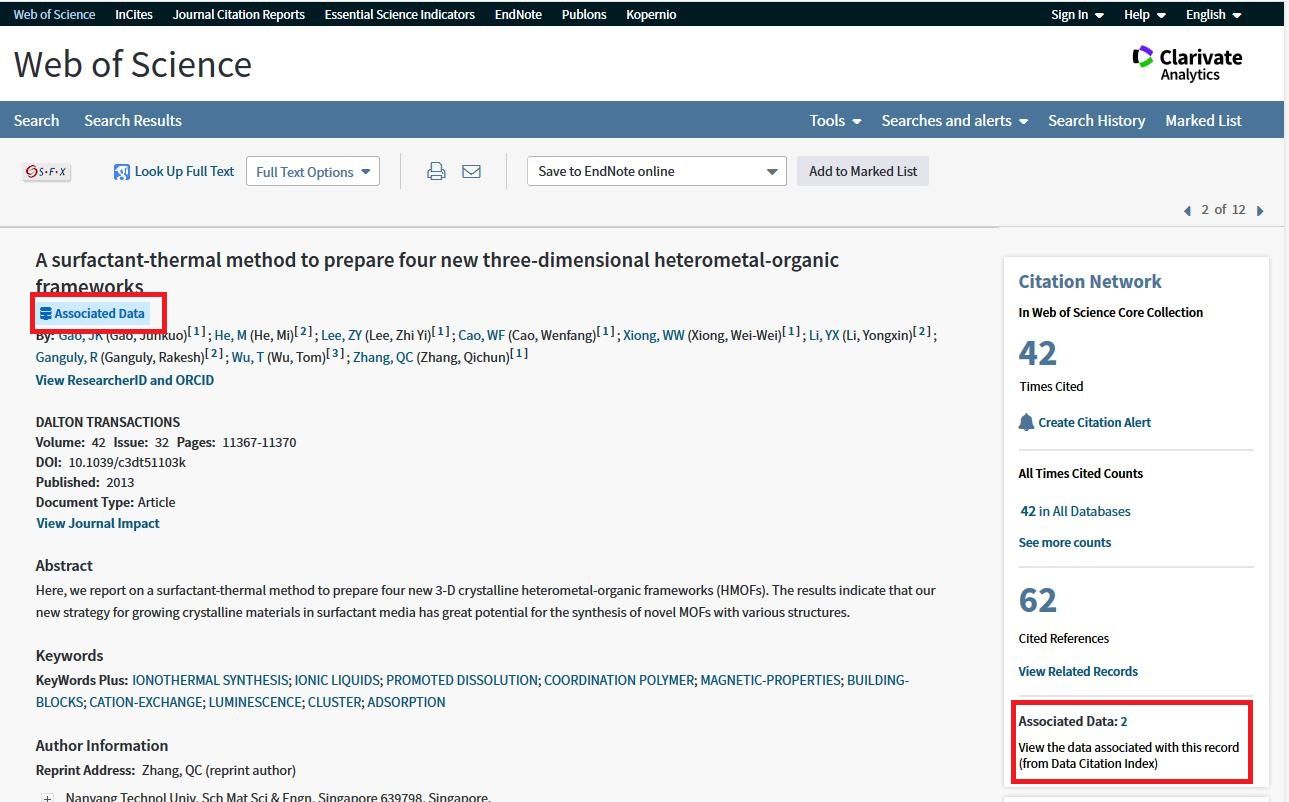Select Web of Science top tab
The width and height of the screenshot is (1289, 802).
(54, 14)
